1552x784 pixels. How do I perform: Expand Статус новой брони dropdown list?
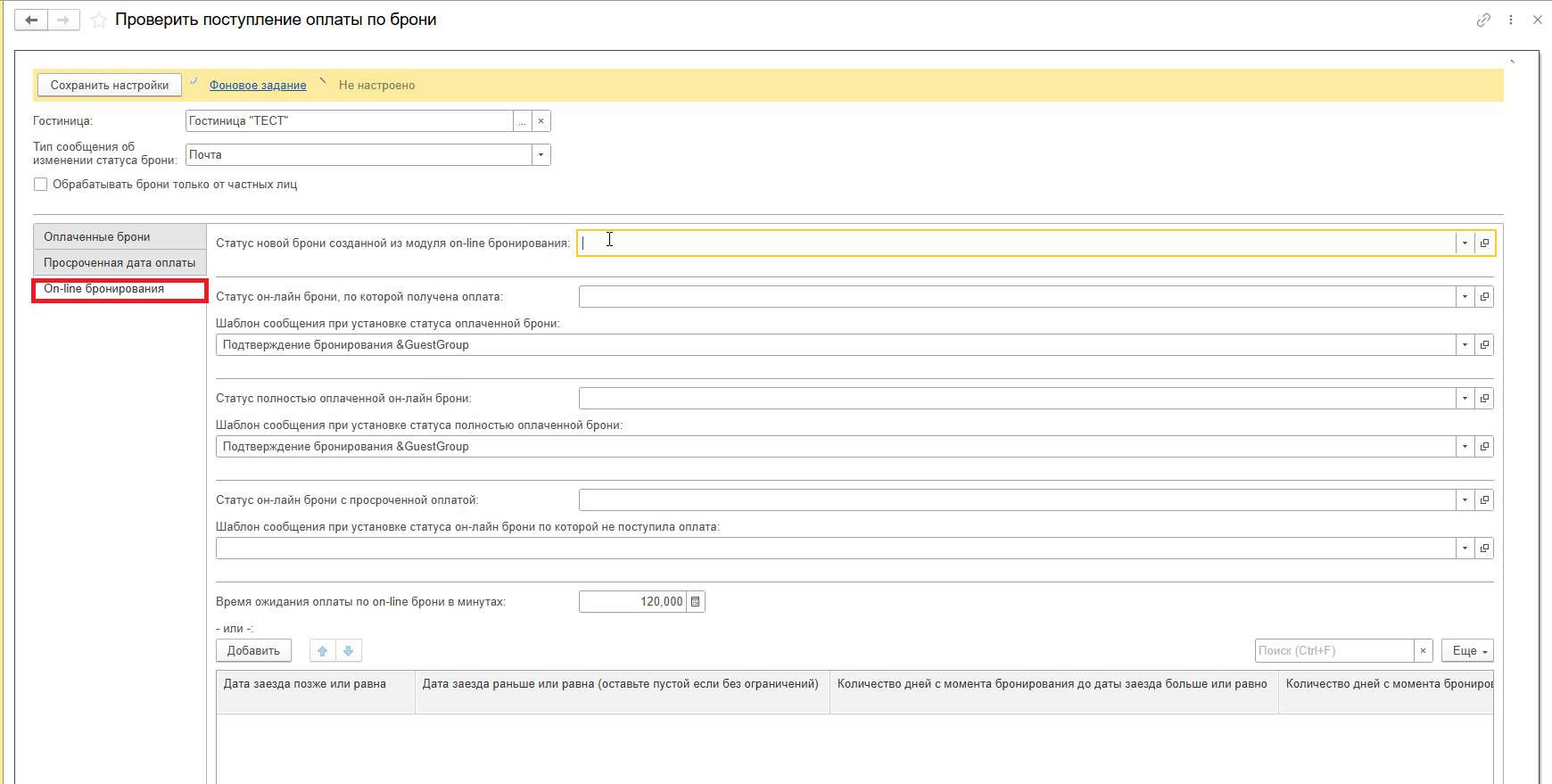(1465, 243)
